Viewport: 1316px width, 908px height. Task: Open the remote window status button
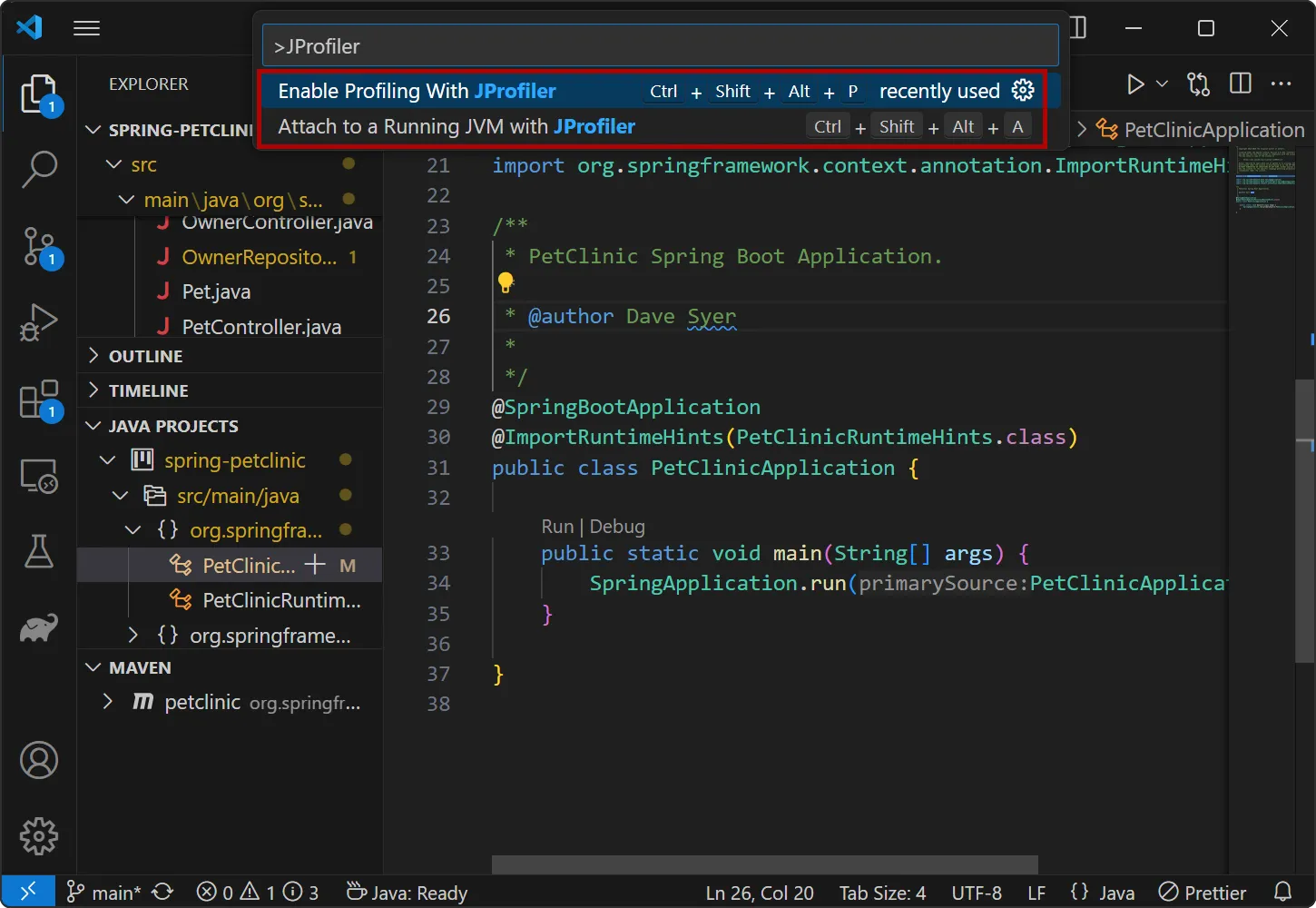coord(28,892)
